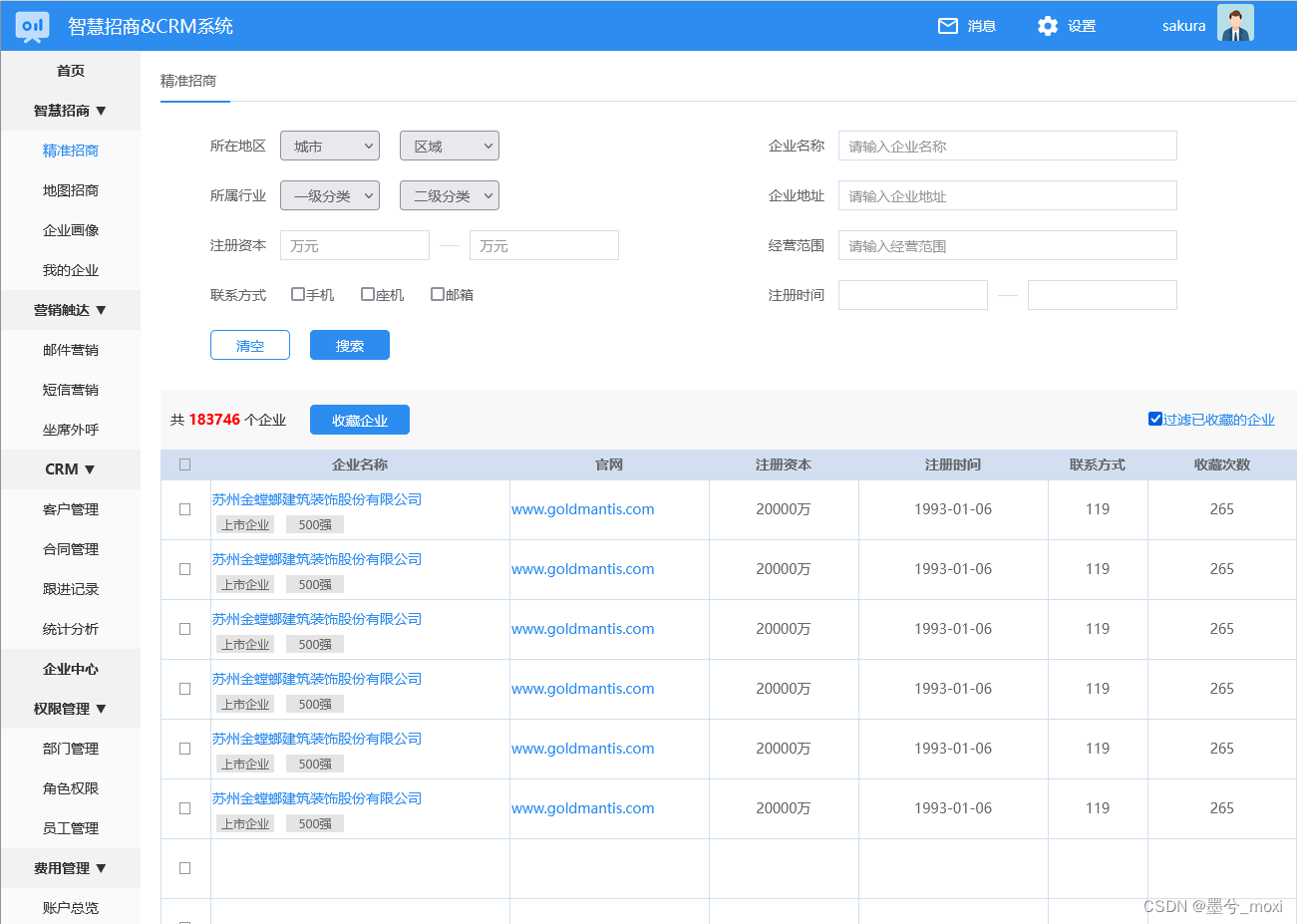
Task: Toggle the select-all checkbox in the table header
Action: [184, 464]
